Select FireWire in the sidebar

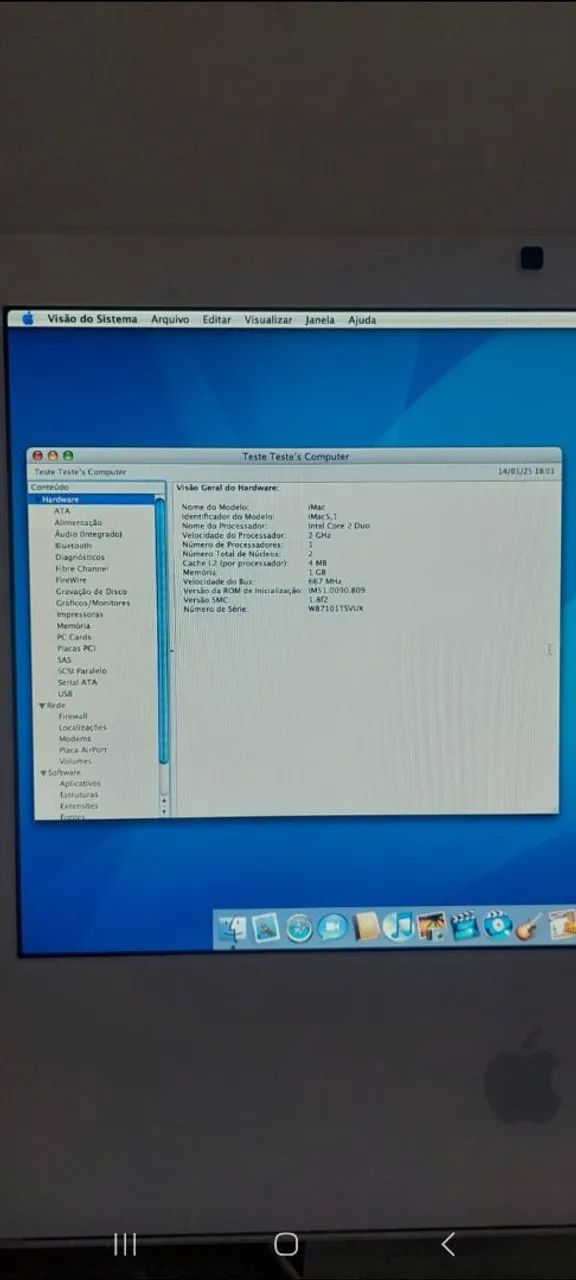pos(71,579)
